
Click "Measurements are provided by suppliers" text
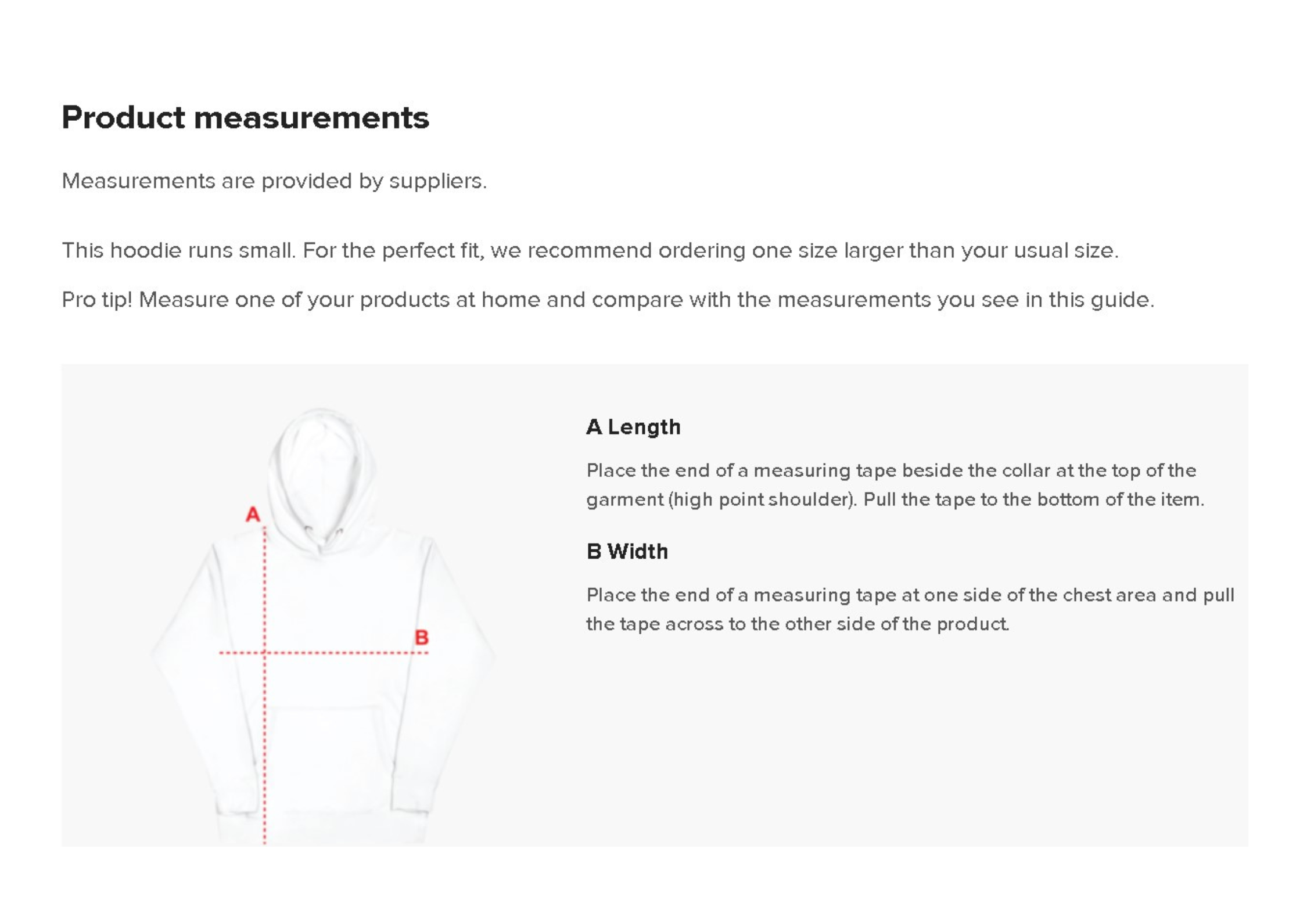(x=274, y=181)
